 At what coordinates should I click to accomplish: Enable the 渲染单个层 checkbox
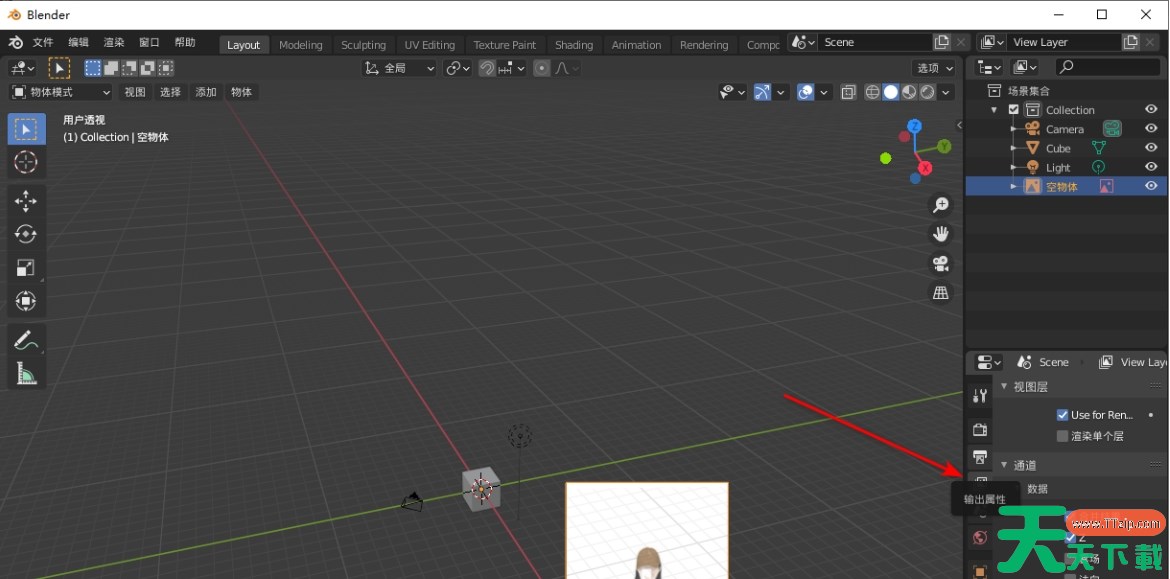[x=1062, y=436]
